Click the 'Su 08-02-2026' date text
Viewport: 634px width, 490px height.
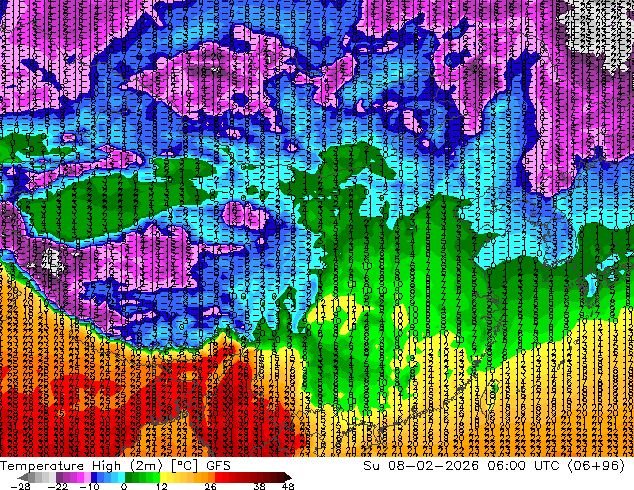[421, 466]
